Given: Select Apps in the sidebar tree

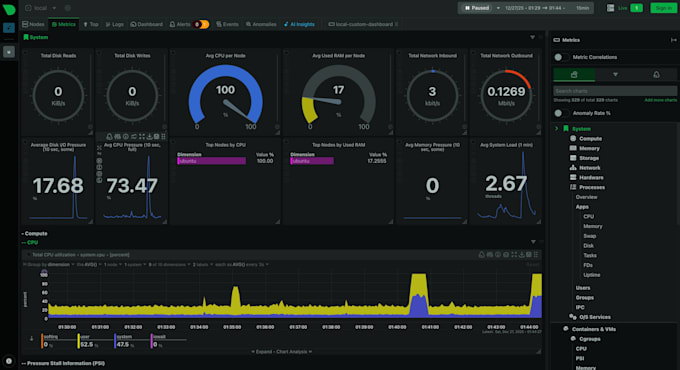Looking at the screenshot, I should point(582,207).
